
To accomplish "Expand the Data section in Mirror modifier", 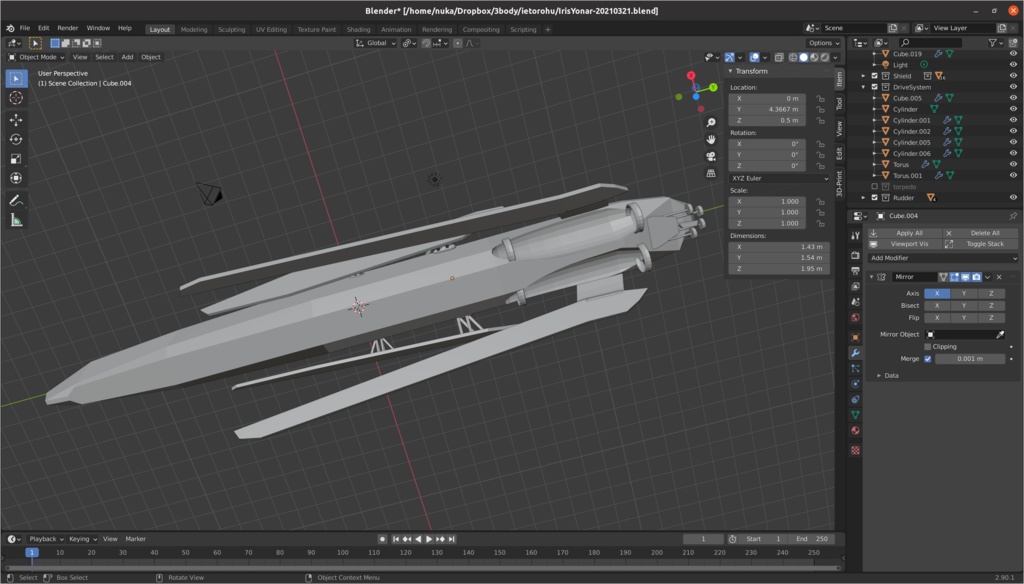I will [886, 375].
